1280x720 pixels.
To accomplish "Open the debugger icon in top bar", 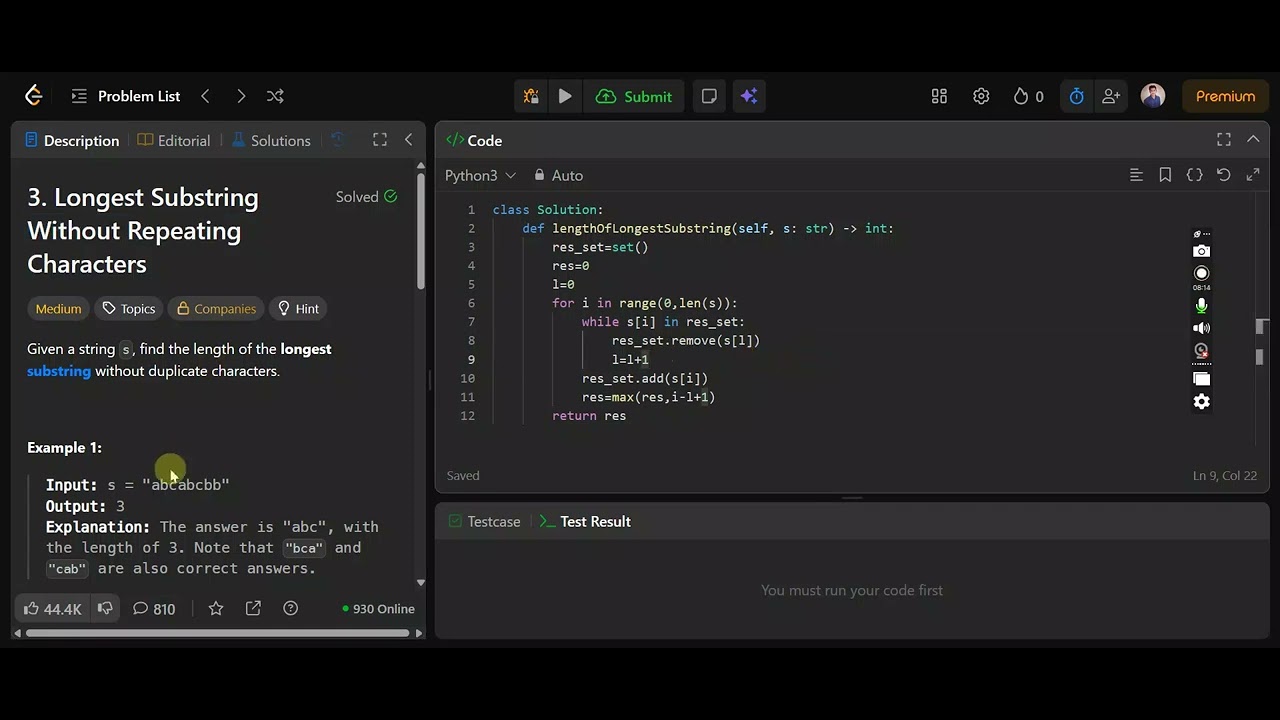I will point(531,96).
